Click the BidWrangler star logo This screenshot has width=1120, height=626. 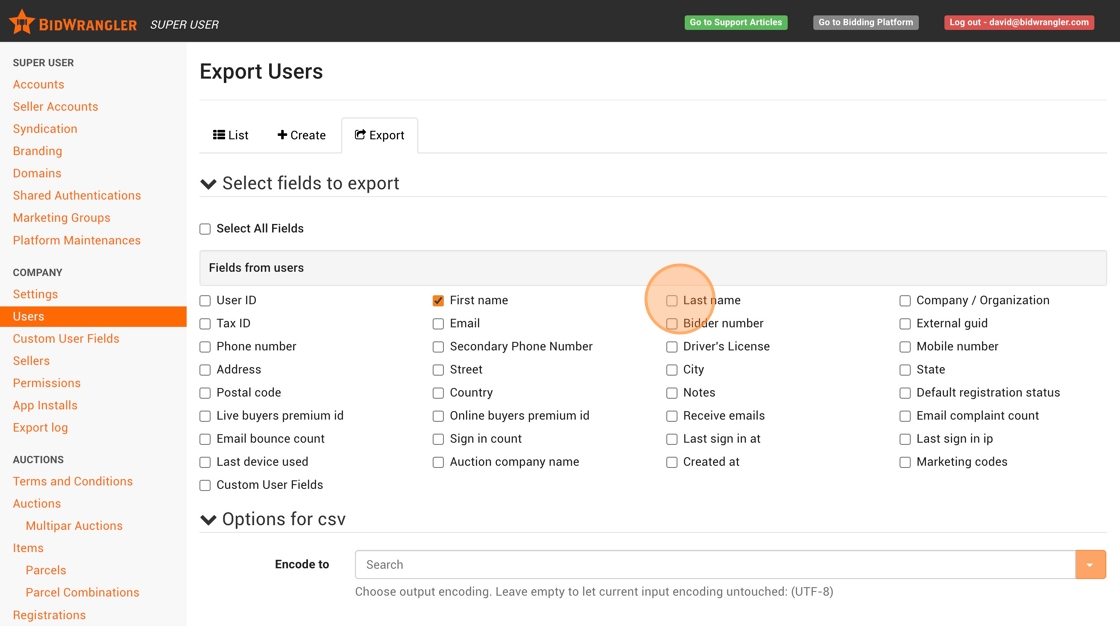22,22
